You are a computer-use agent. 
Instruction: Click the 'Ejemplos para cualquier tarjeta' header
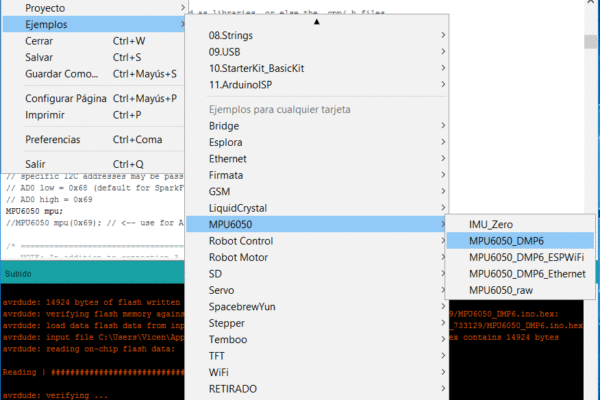(x=280, y=109)
